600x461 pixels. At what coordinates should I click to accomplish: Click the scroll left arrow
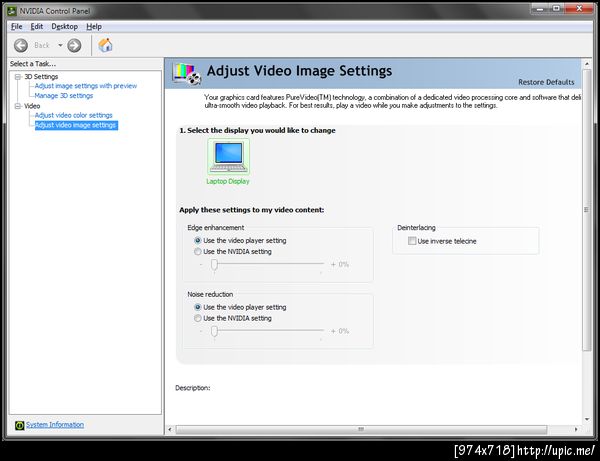coord(170,429)
